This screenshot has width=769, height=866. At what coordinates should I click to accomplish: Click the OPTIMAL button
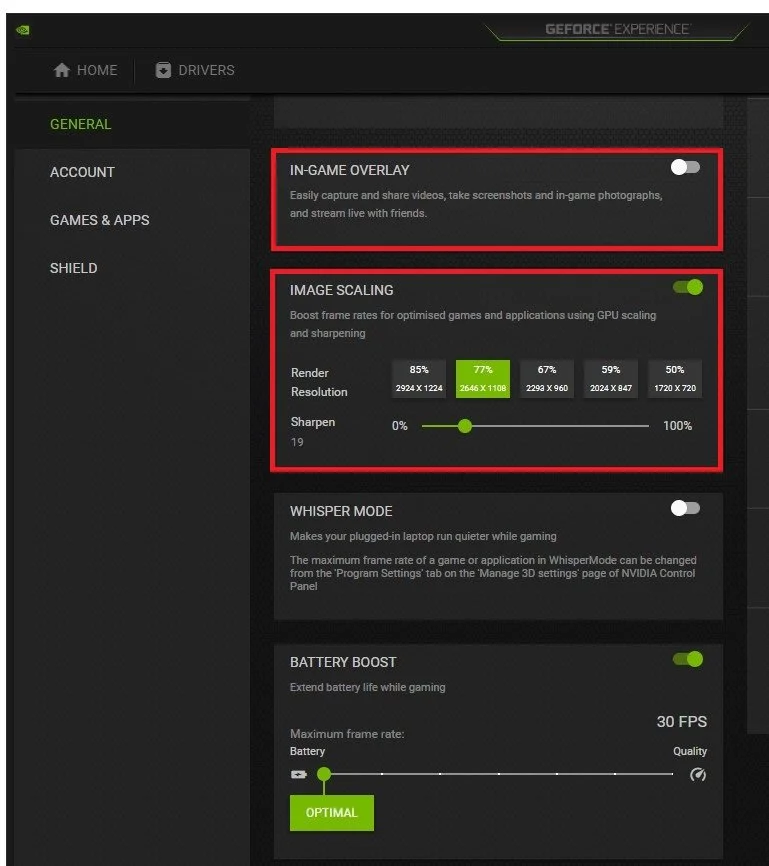(331, 813)
